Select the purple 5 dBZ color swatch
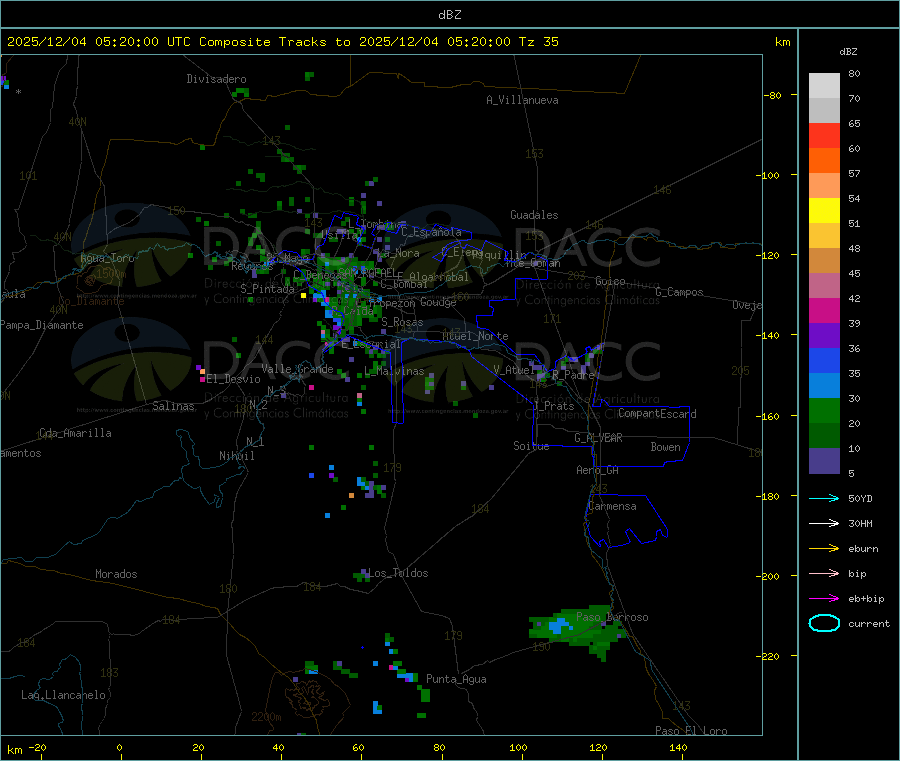This screenshot has height=761, width=900. [824, 461]
